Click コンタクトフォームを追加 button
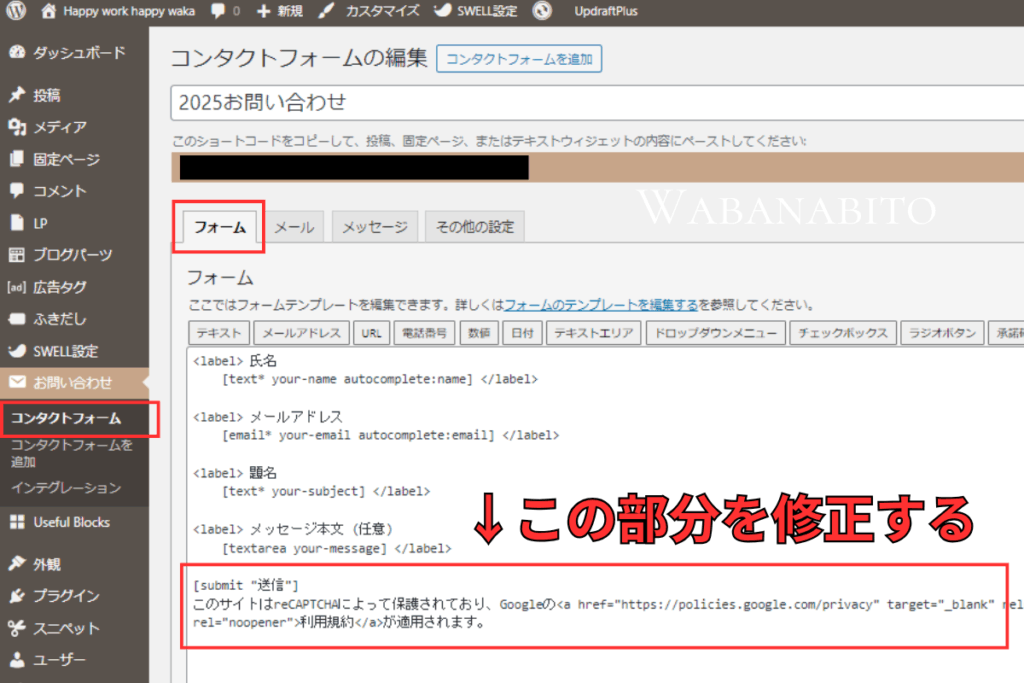The width and height of the screenshot is (1024, 683). click(x=519, y=59)
